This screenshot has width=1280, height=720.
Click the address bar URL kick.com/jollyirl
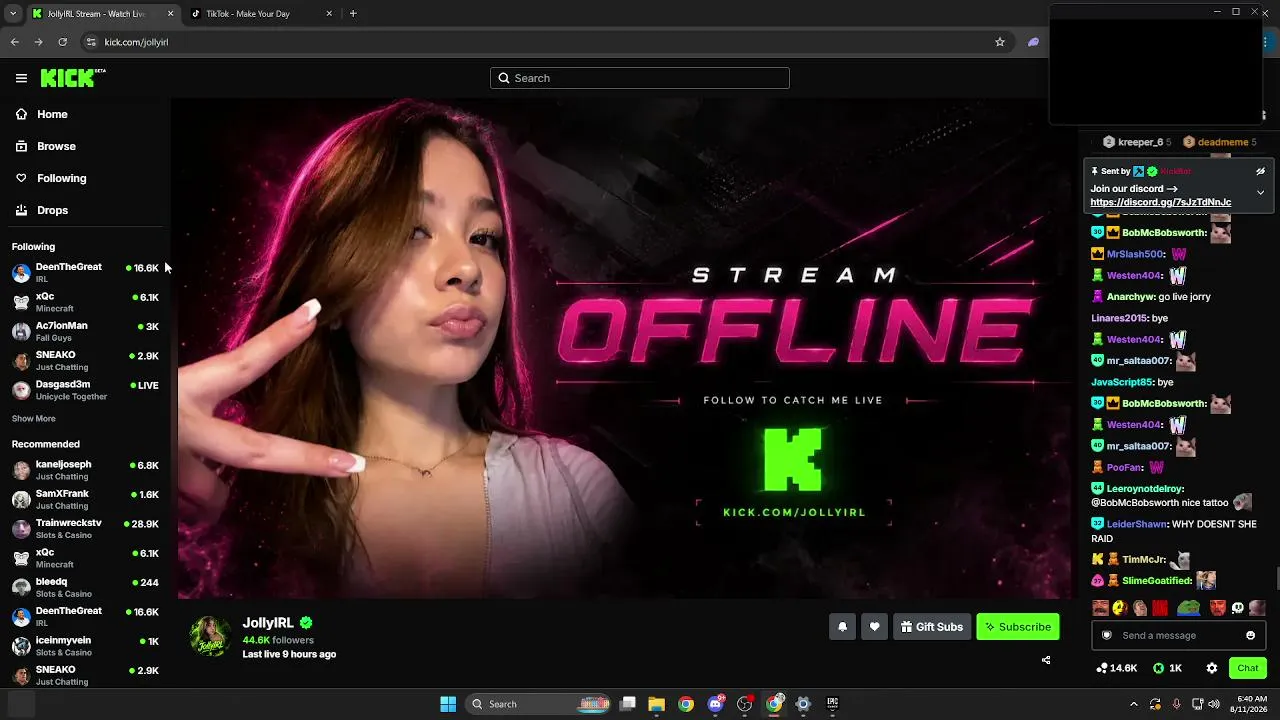pos(136,42)
